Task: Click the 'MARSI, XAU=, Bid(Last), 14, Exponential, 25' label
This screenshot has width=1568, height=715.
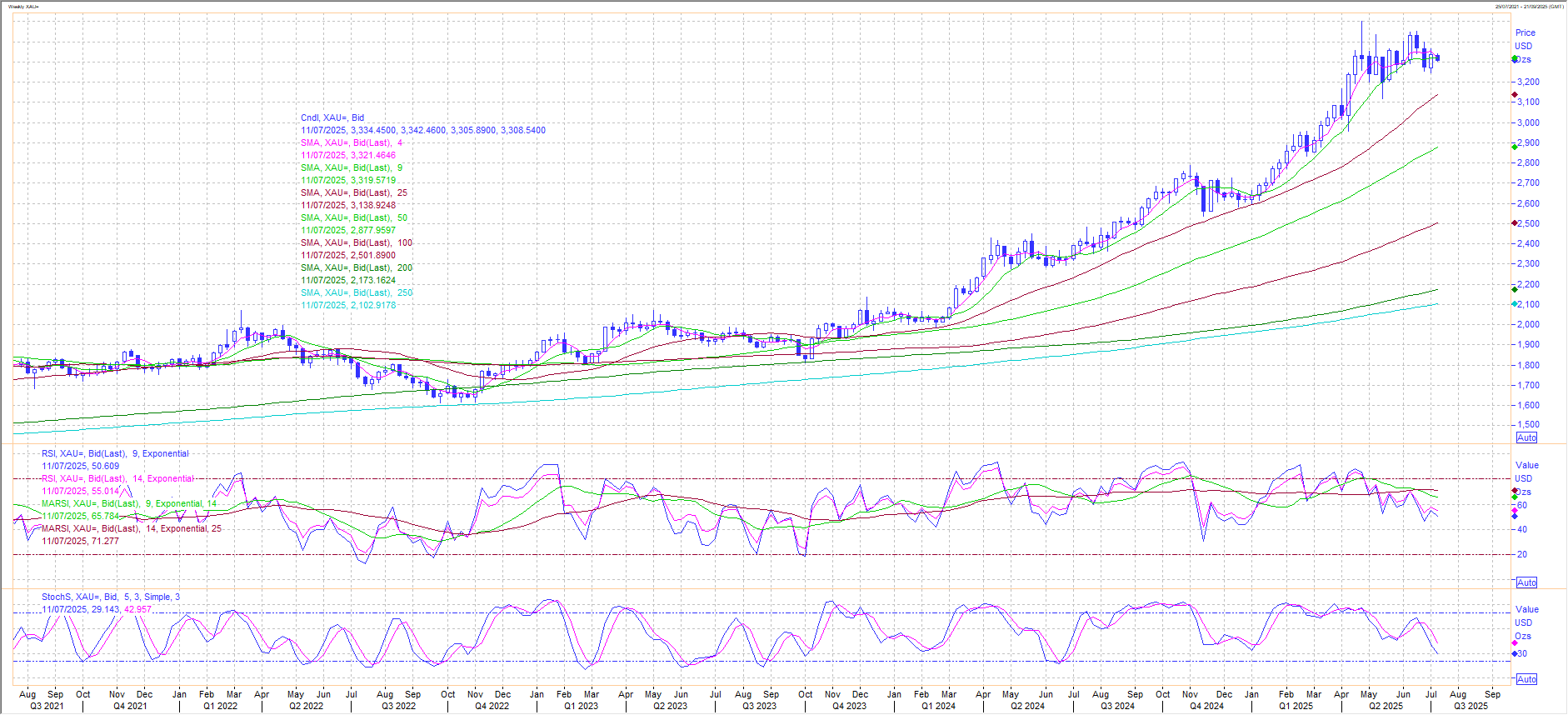Action: [x=132, y=528]
